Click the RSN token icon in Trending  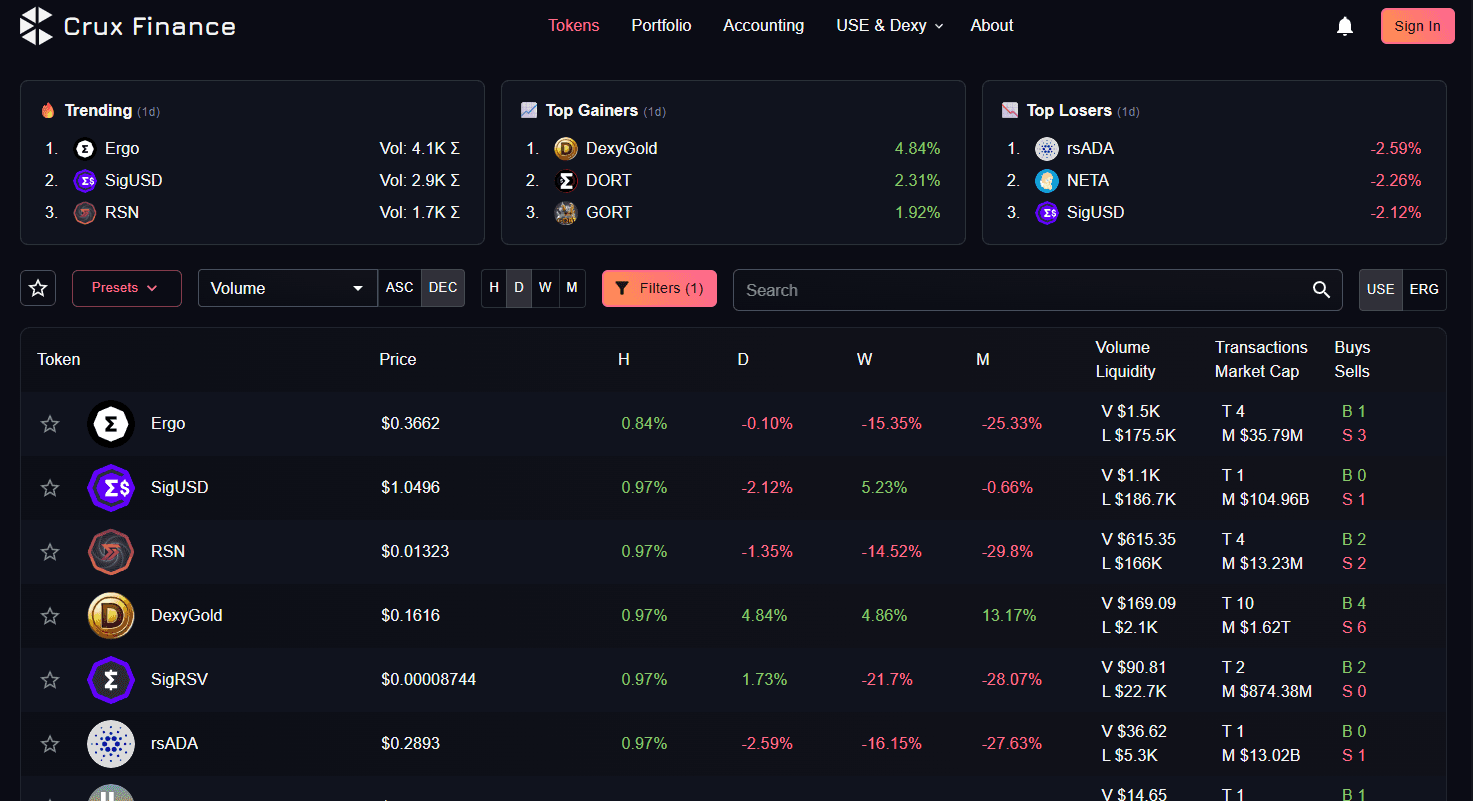(x=84, y=212)
